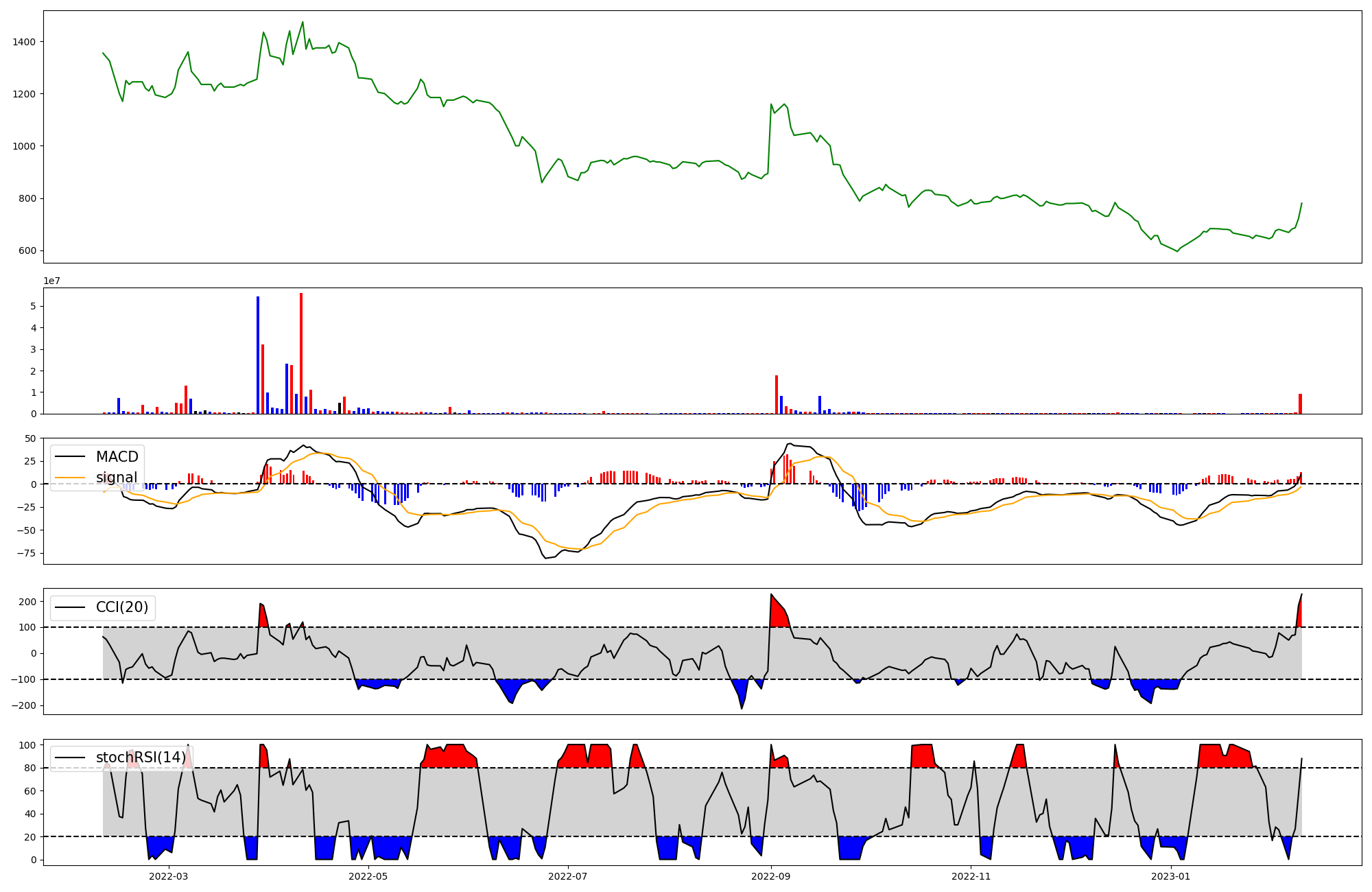Click the -200 CCI axis tick label
Viewport: 1372px width, 892px height.
pyautogui.click(x=24, y=705)
